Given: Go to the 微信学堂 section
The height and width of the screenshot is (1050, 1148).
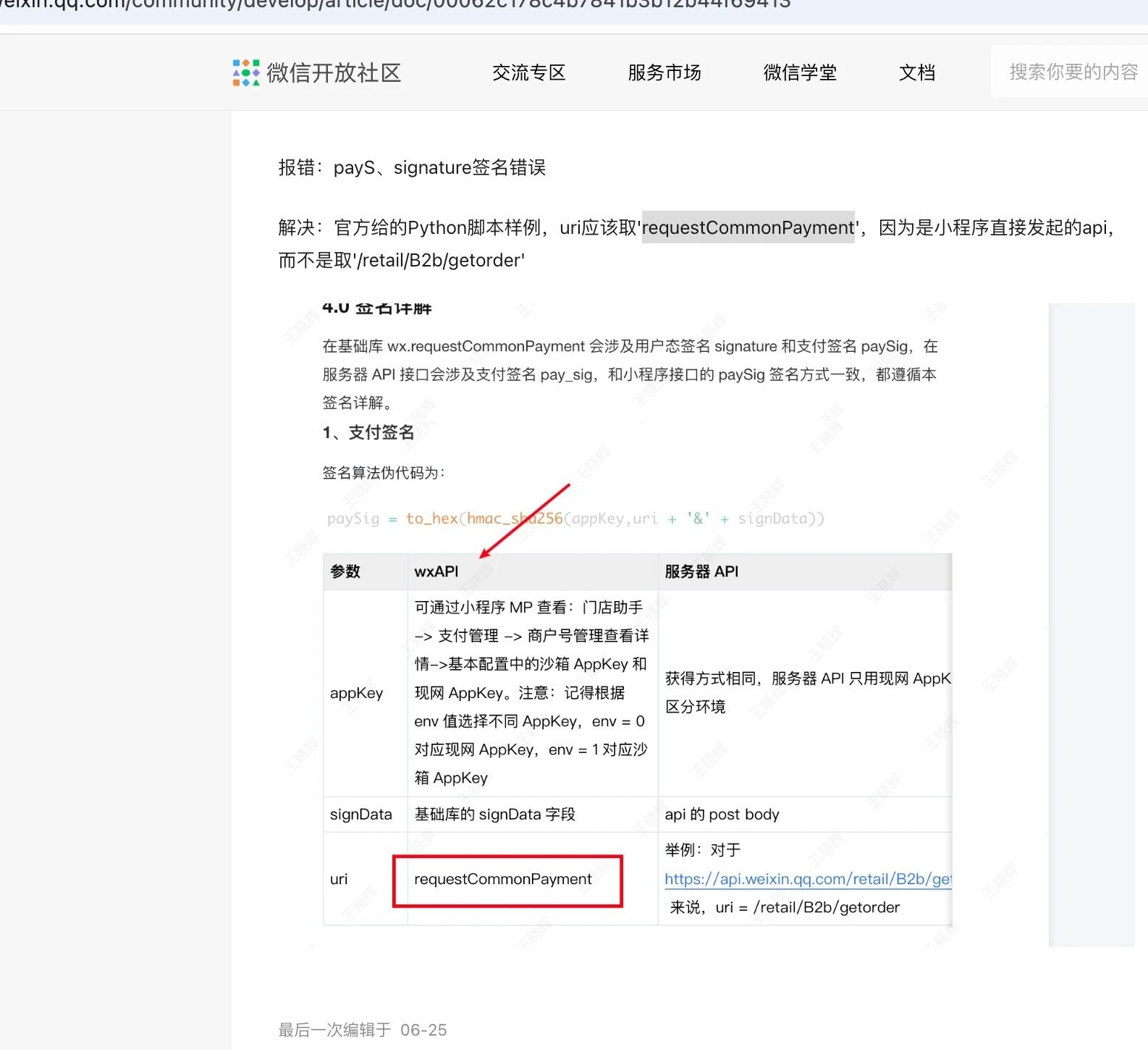Looking at the screenshot, I should pos(800,72).
